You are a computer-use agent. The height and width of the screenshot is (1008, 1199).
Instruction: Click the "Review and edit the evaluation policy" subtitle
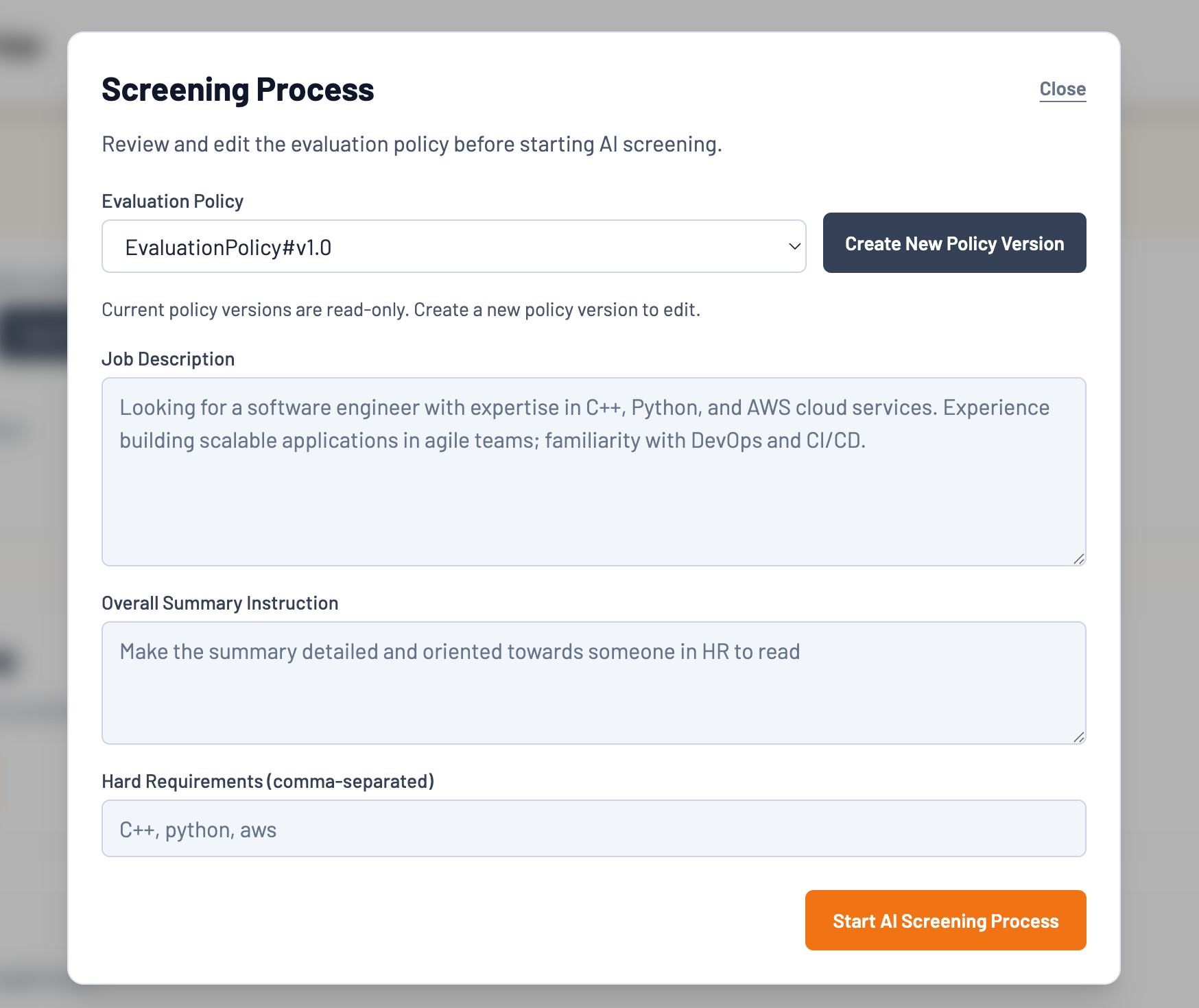(412, 144)
